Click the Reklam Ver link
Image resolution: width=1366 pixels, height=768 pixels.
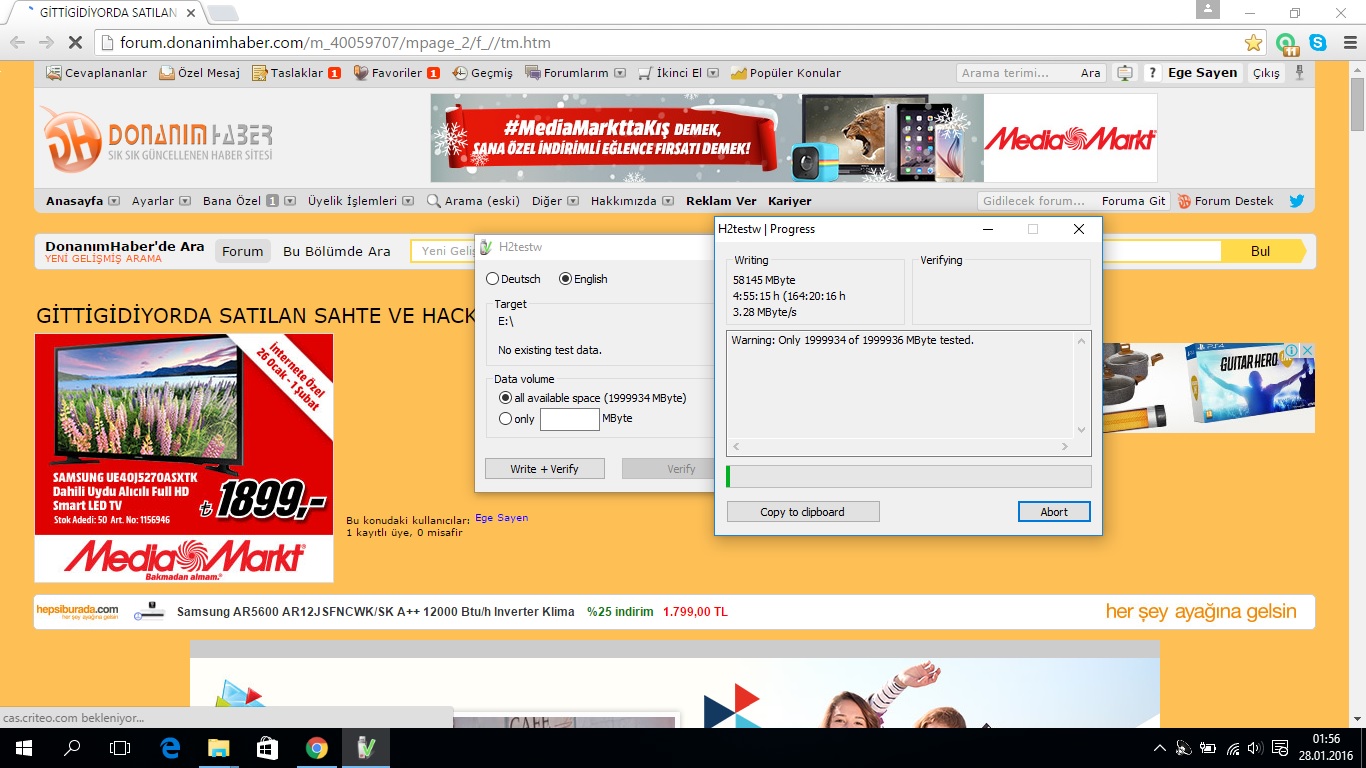[721, 201]
